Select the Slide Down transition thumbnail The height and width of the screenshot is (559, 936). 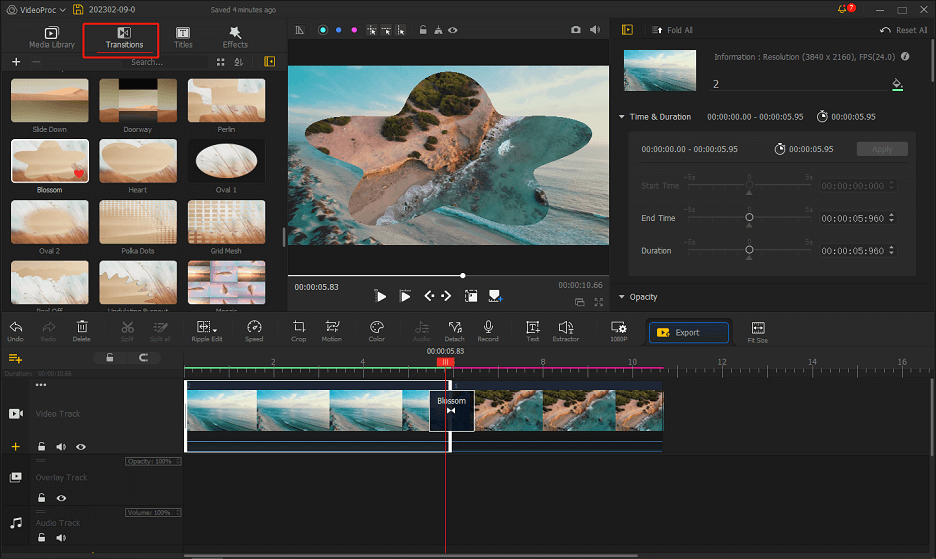(x=50, y=101)
